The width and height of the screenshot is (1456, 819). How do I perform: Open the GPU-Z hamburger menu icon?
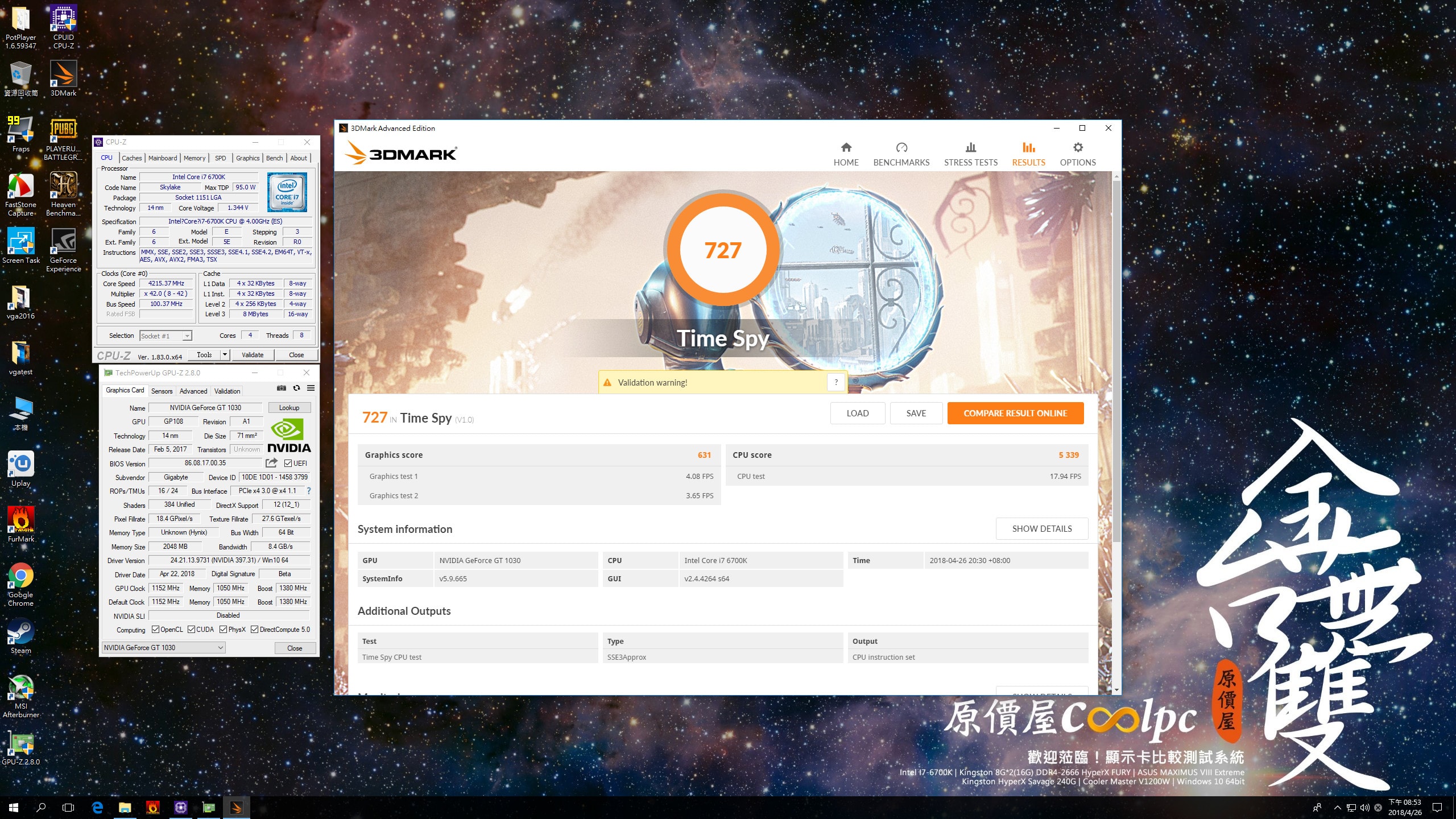coord(311,388)
